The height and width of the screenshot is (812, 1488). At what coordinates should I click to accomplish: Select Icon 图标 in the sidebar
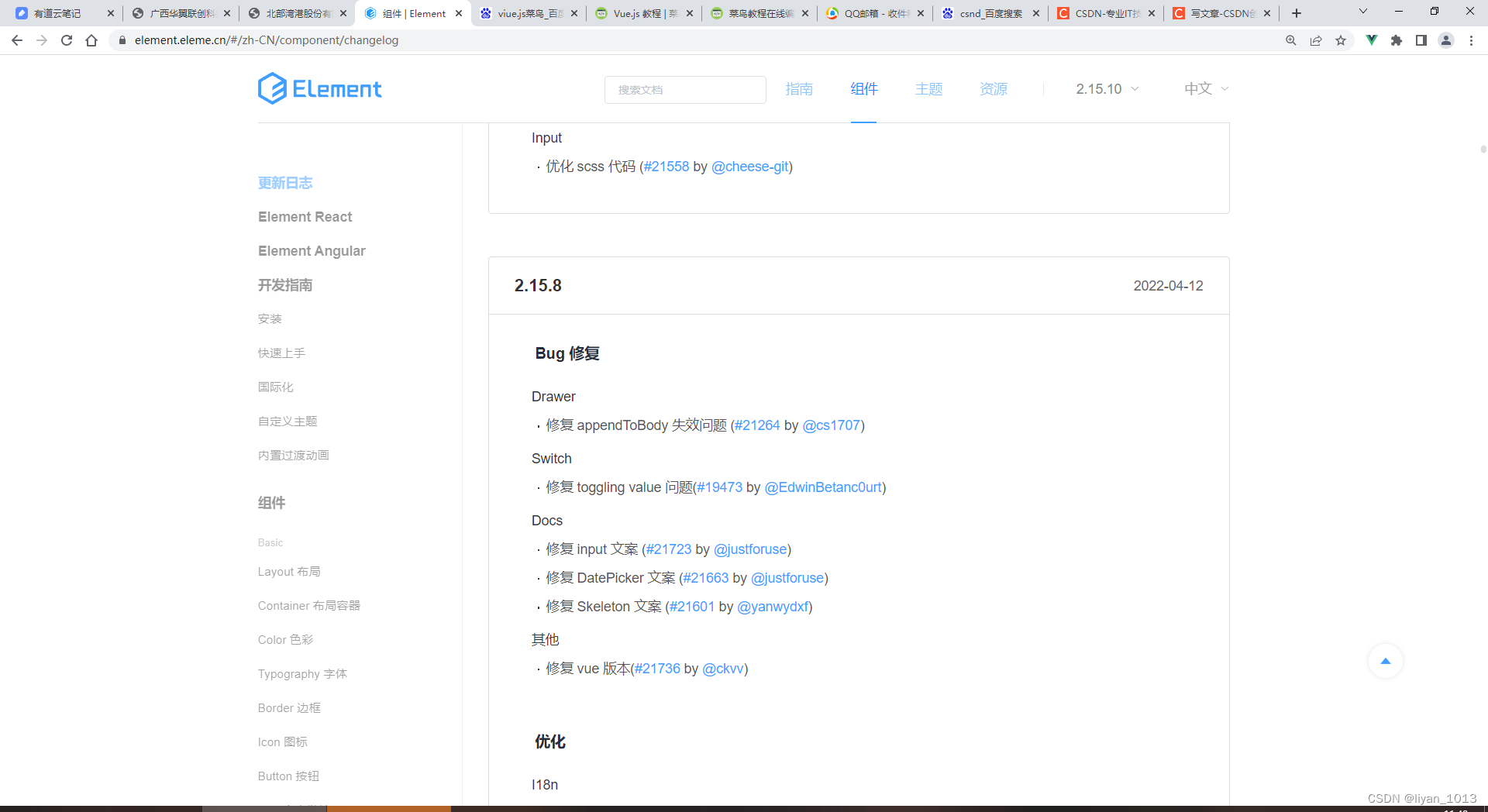(x=282, y=741)
